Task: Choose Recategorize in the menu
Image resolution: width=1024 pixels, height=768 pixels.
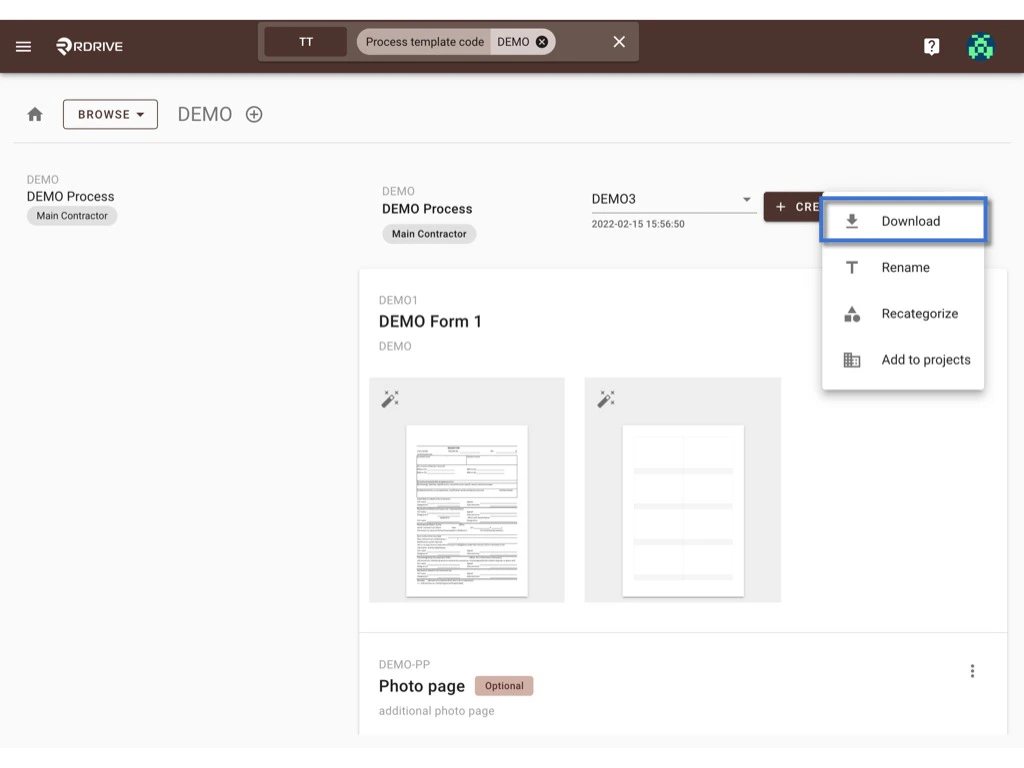Action: [919, 313]
